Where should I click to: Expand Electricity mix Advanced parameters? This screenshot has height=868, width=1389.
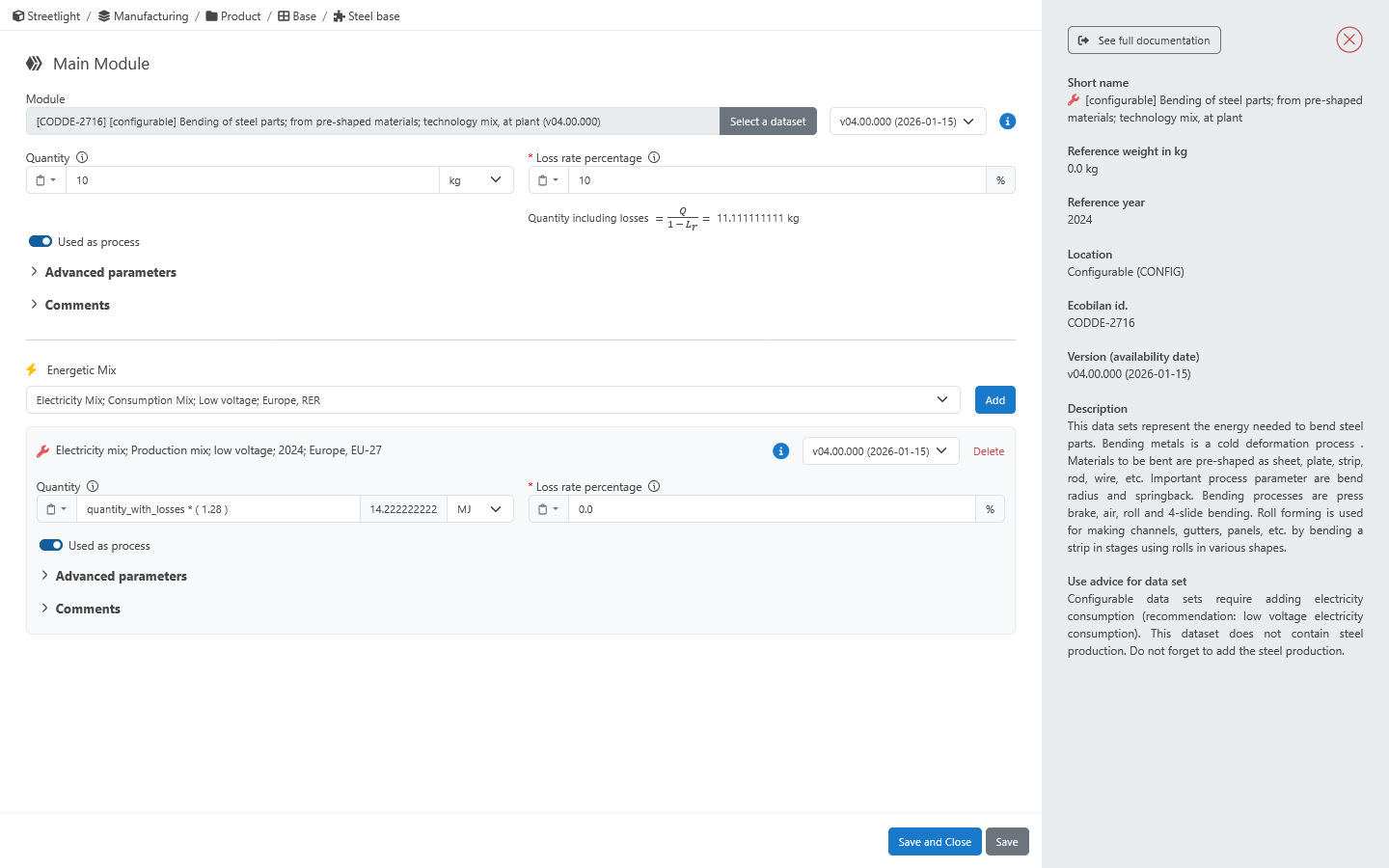click(x=113, y=577)
